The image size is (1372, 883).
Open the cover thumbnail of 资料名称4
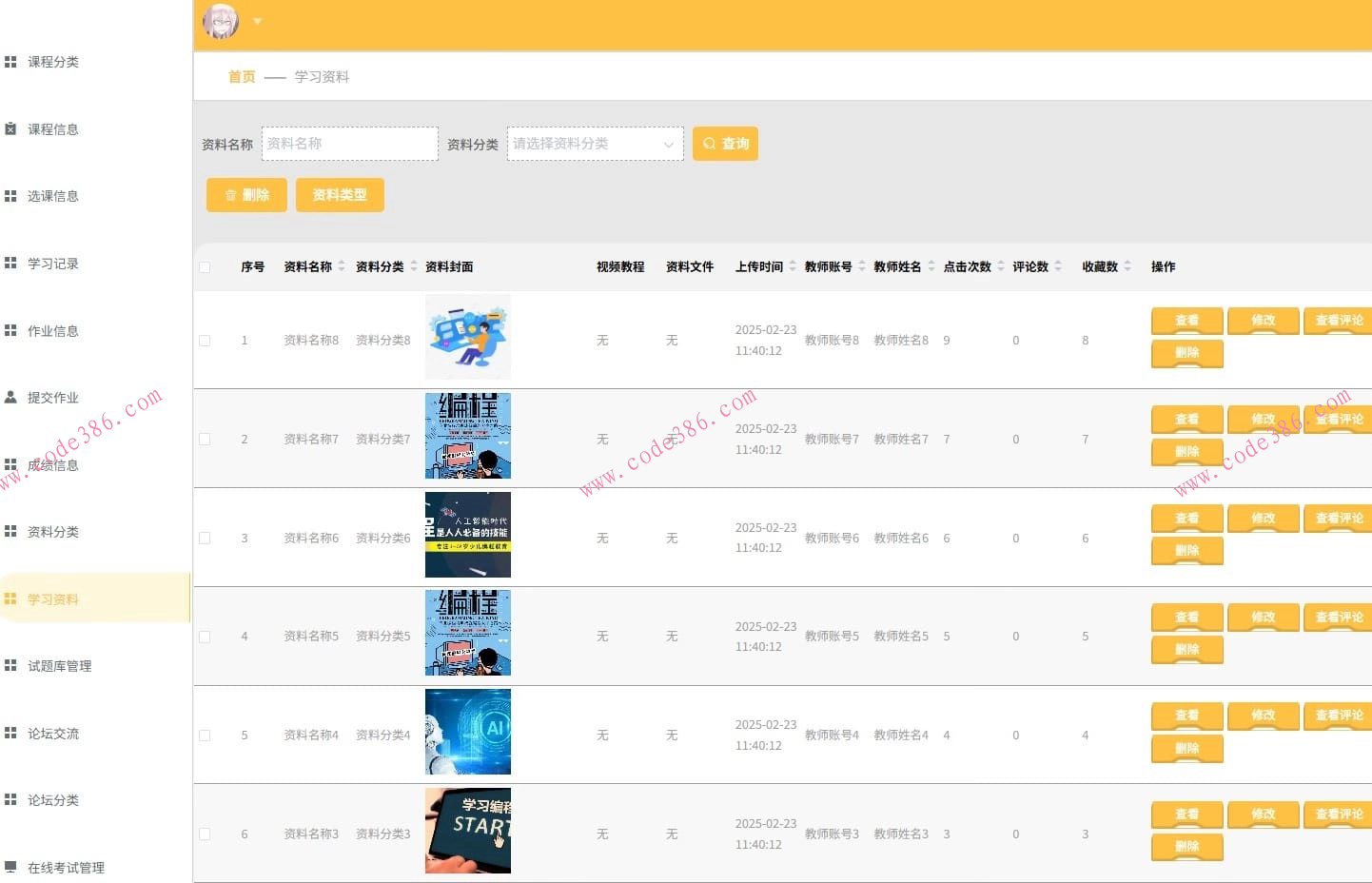[x=467, y=732]
